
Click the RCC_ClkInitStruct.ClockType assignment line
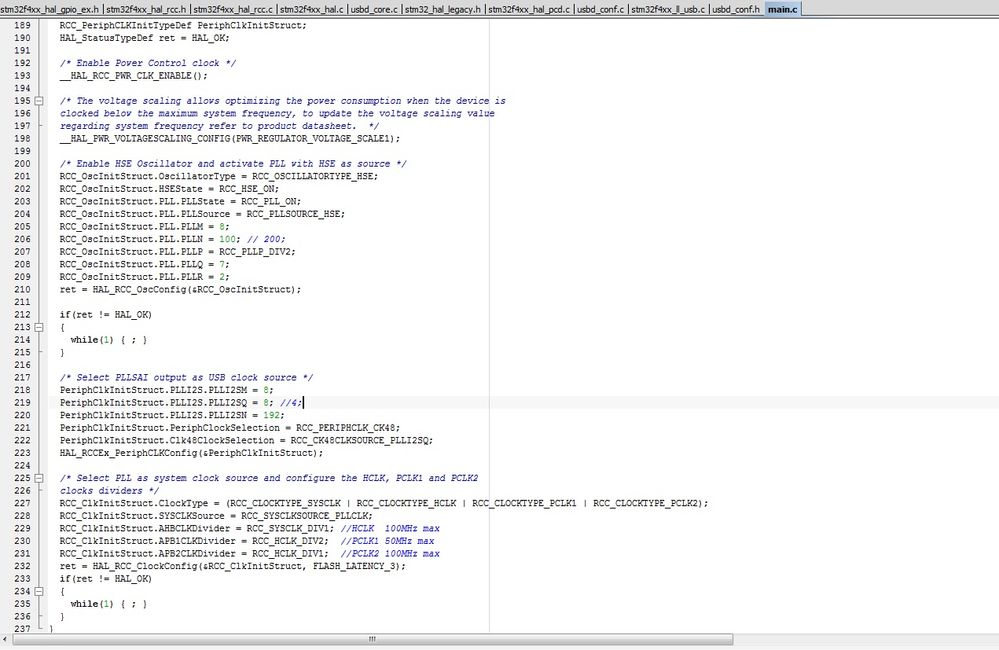(x=384, y=503)
